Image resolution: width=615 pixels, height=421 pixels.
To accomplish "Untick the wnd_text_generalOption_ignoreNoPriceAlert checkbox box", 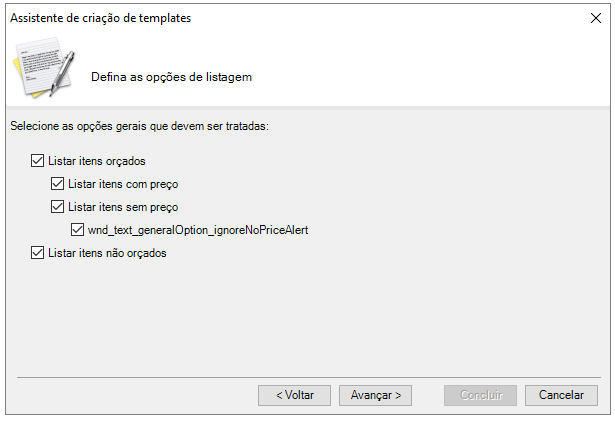I will (x=77, y=230).
